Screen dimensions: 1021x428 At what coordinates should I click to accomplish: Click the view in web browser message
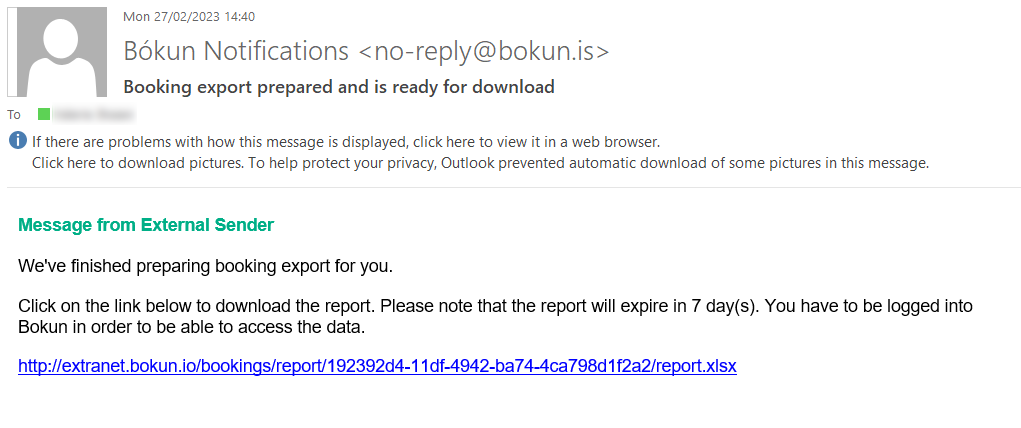point(346,141)
